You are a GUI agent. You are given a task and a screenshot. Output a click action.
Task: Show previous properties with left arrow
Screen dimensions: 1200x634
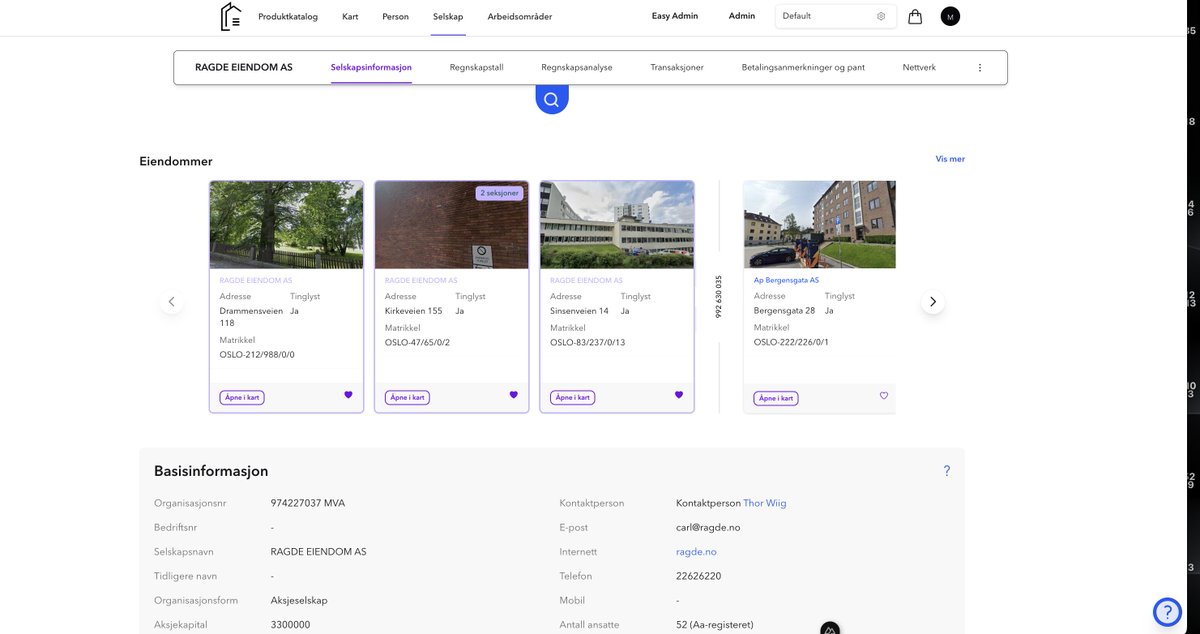pos(171,301)
